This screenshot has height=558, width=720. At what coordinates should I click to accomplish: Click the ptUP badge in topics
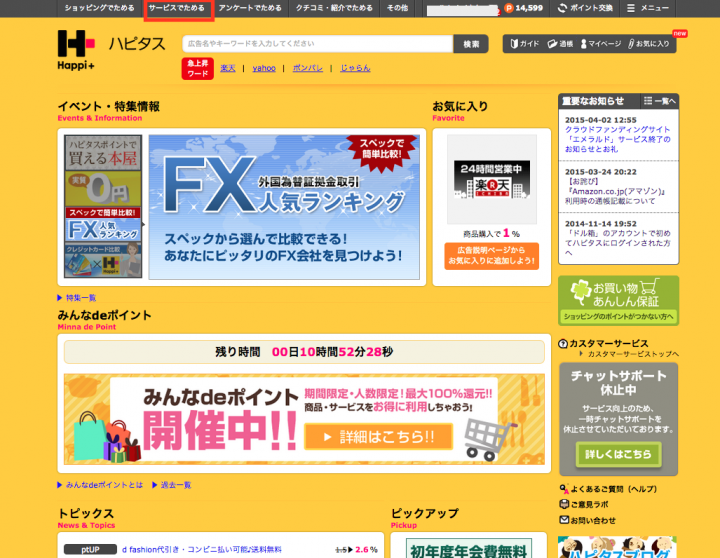tap(90, 549)
